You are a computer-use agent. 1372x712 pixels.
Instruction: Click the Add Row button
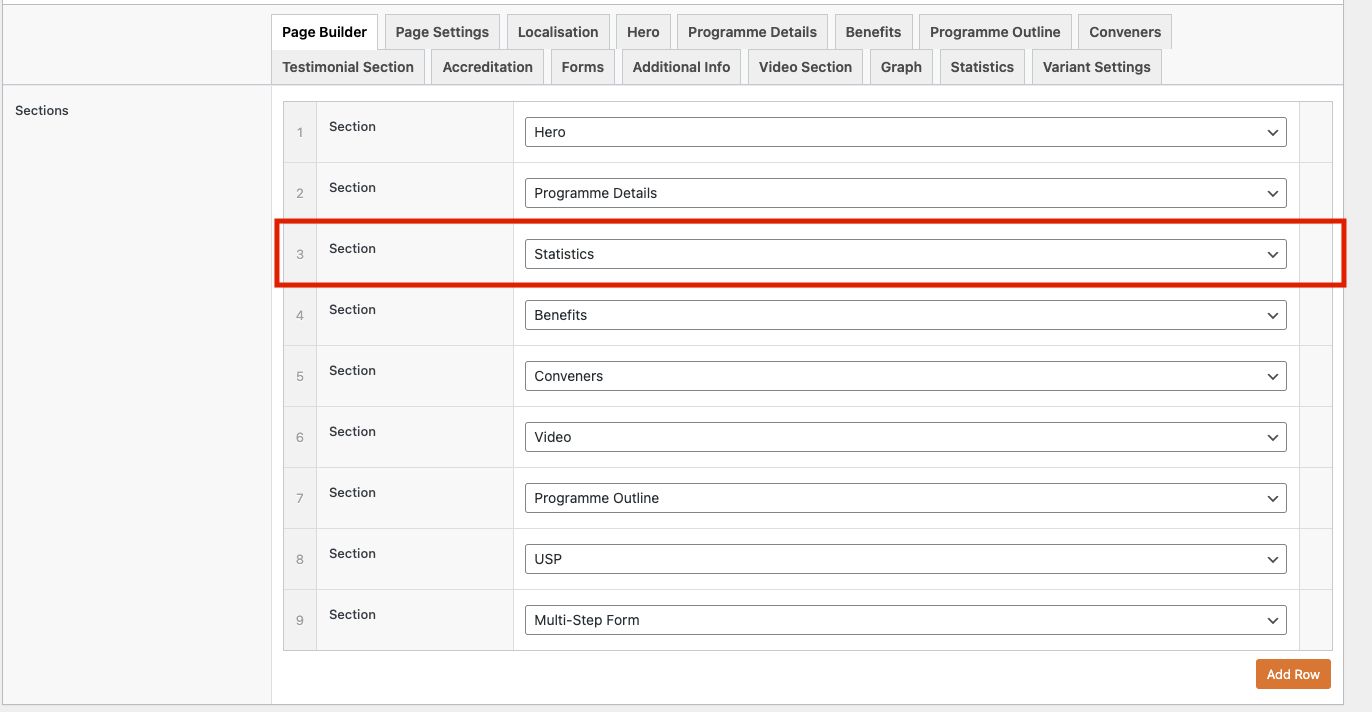point(1292,674)
